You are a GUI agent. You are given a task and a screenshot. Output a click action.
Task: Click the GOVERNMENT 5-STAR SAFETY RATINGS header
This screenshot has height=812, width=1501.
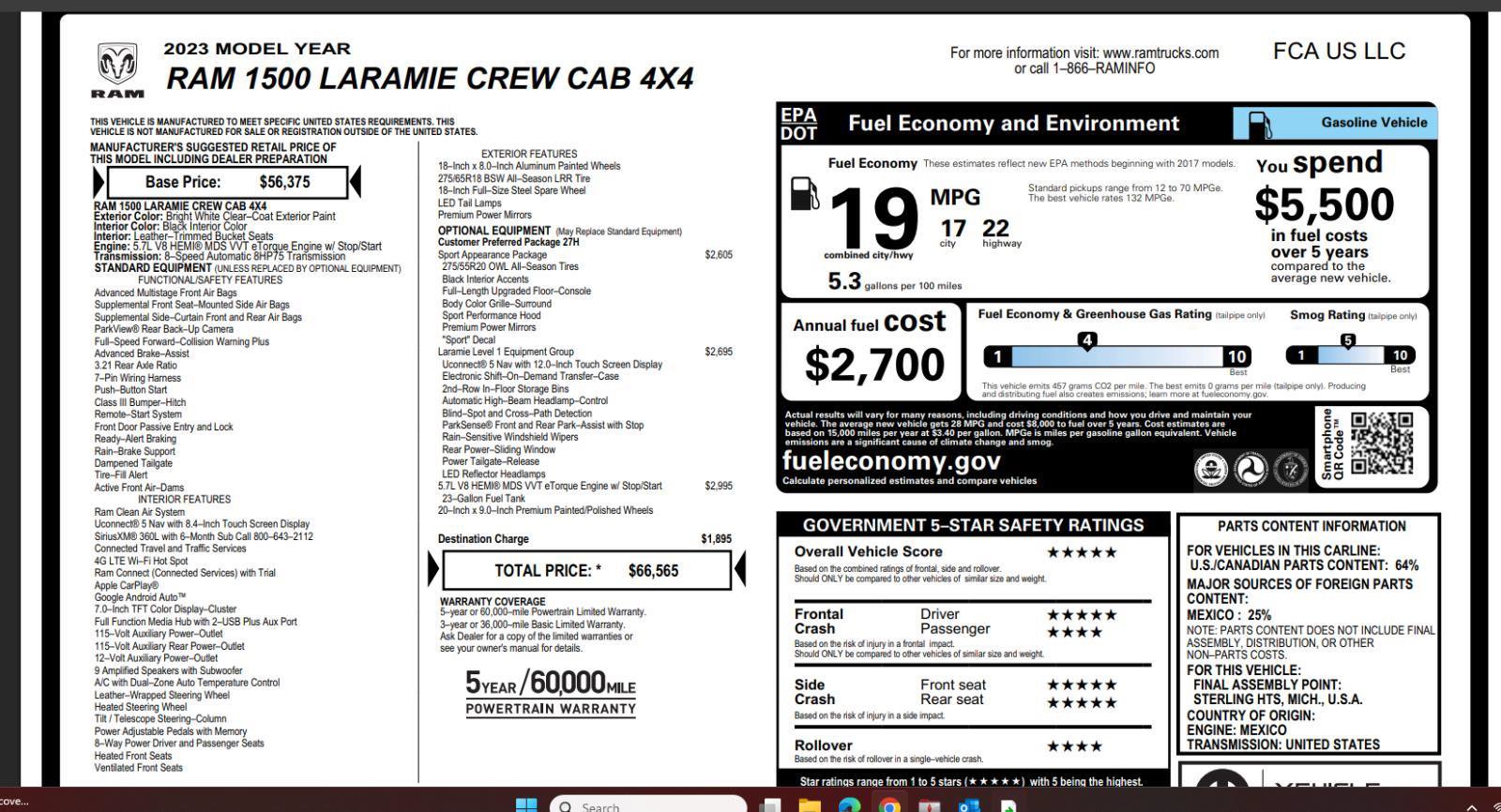click(x=973, y=525)
